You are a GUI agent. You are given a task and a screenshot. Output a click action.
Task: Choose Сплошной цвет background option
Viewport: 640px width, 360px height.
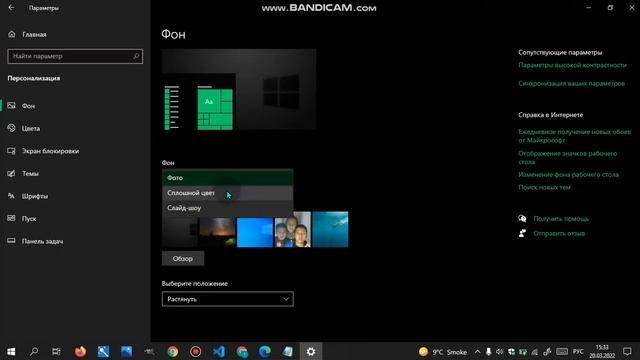coord(227,193)
